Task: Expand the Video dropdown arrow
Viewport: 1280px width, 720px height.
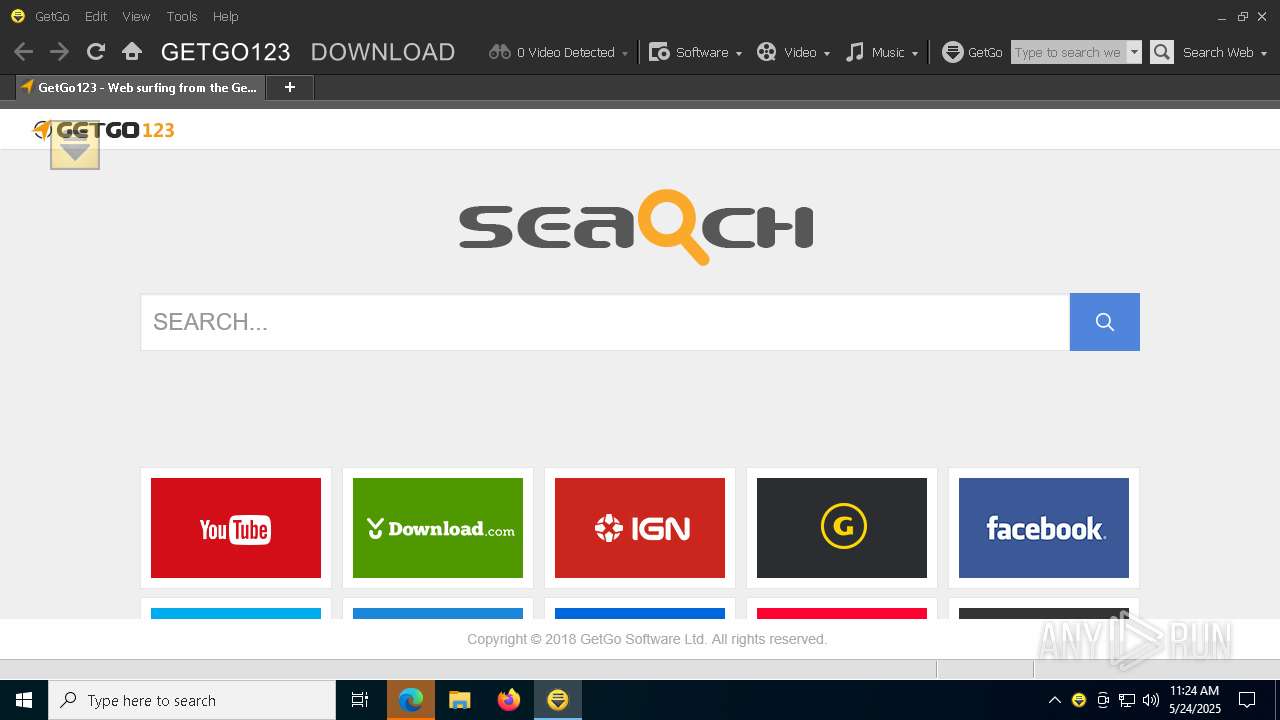Action: pos(827,53)
